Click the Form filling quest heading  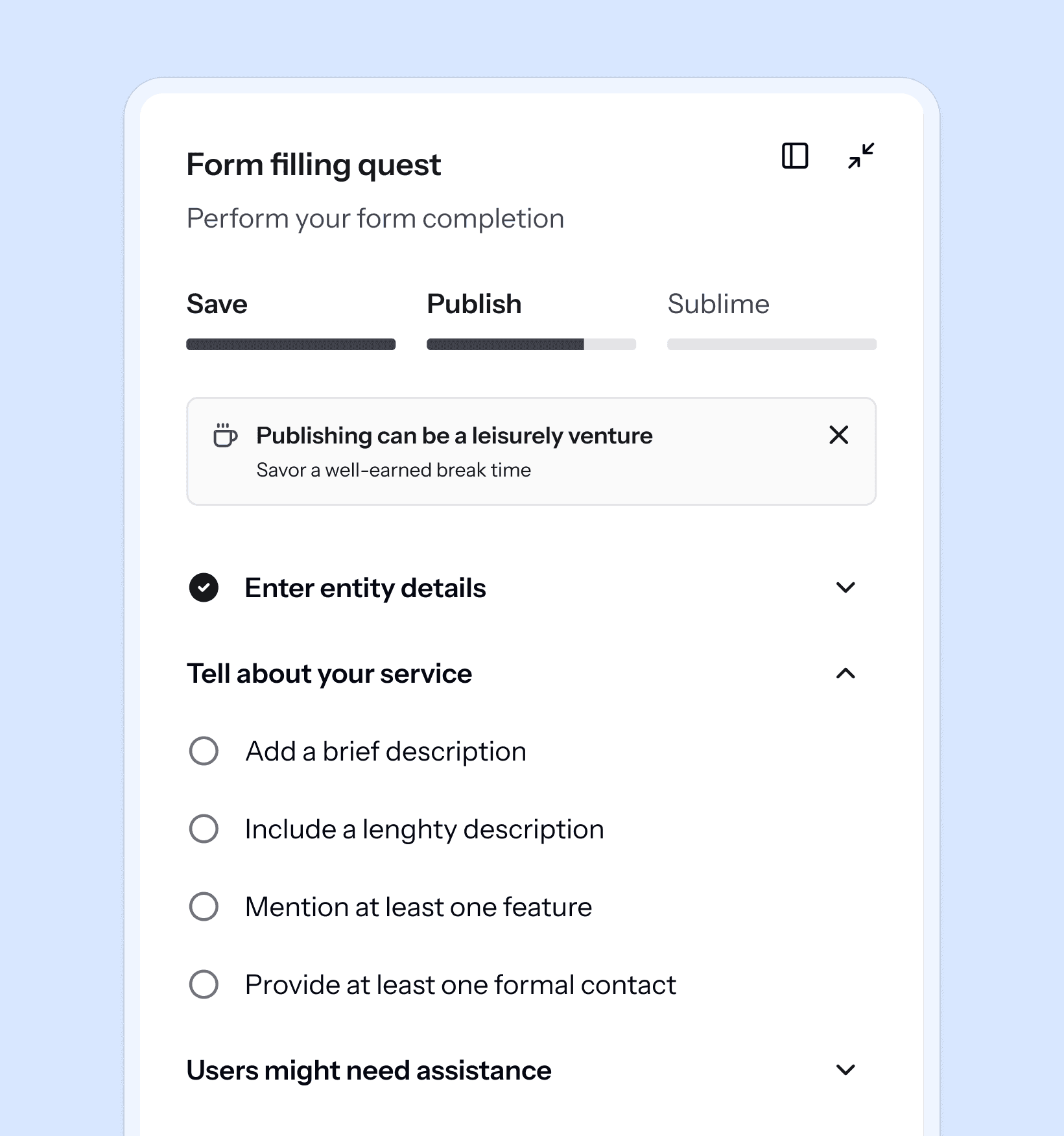coord(313,164)
